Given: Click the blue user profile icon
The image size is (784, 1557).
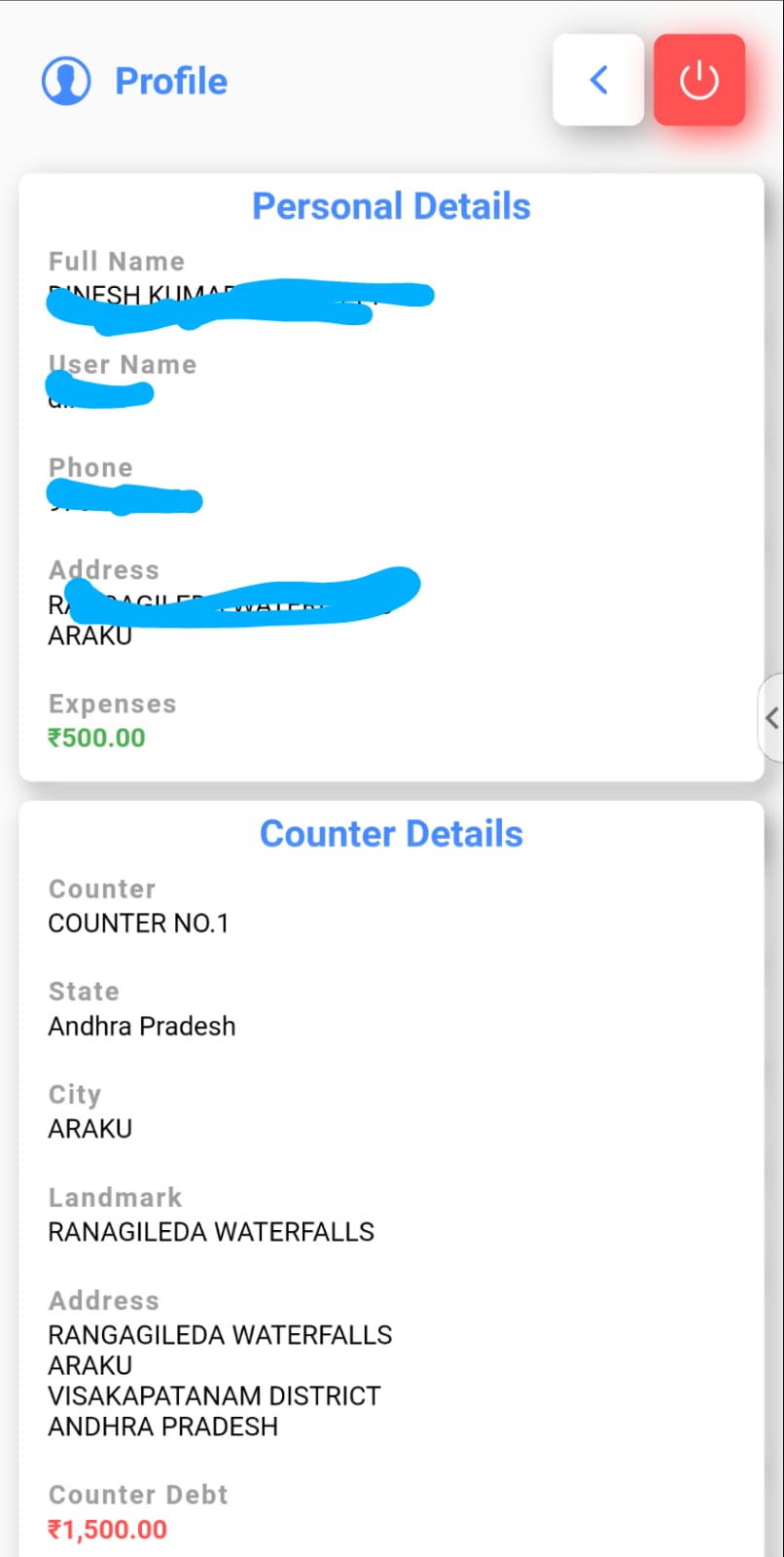Looking at the screenshot, I should [66, 81].
